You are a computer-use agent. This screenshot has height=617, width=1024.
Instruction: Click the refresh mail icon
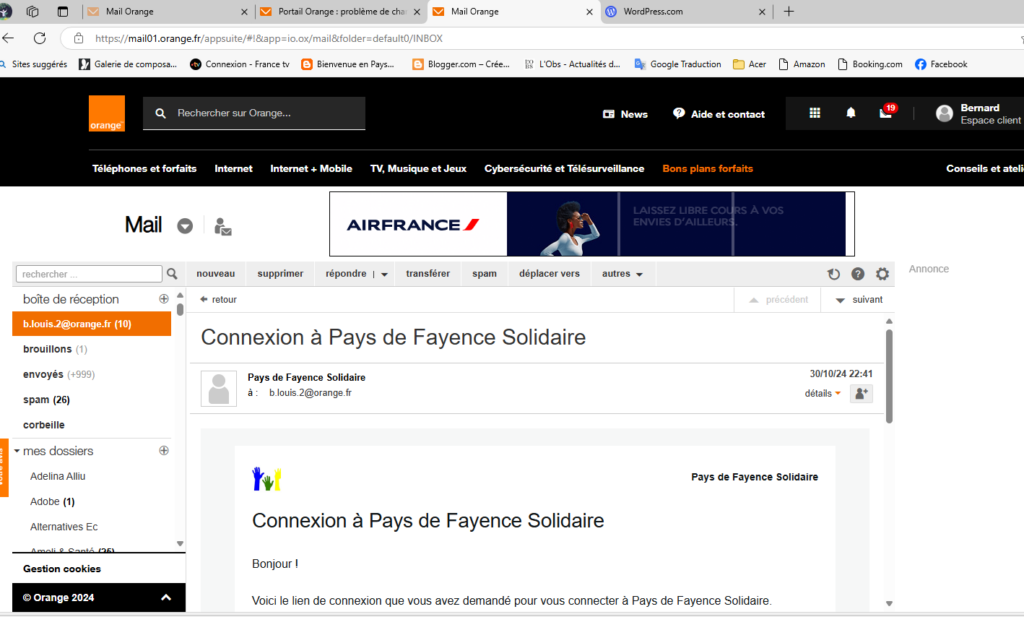pyautogui.click(x=834, y=274)
